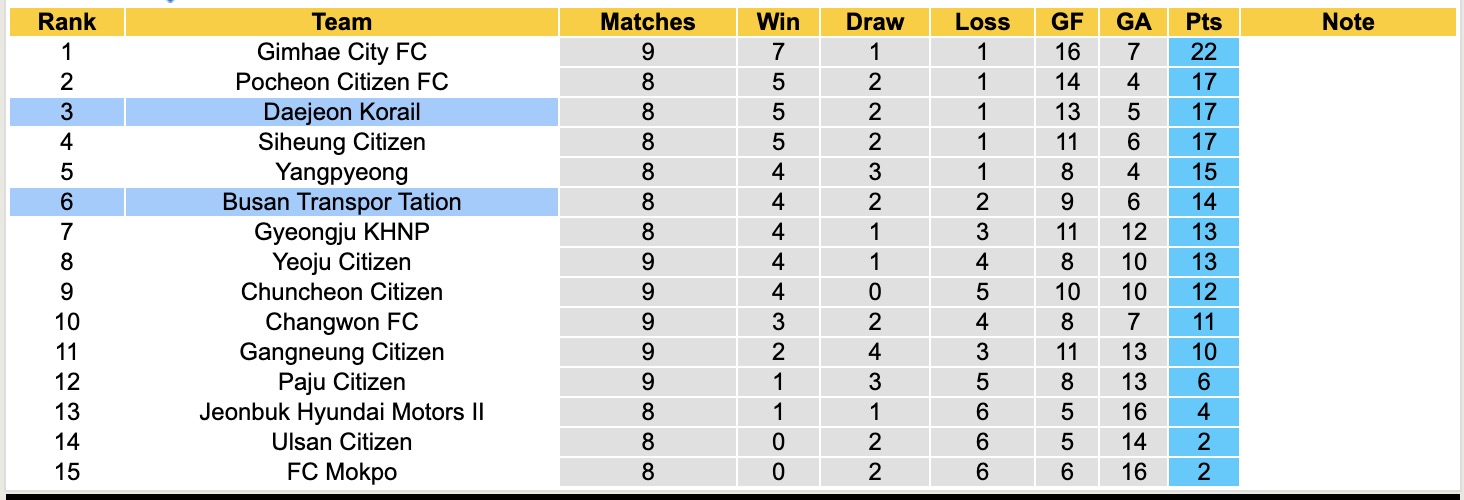Click the Chuncheon Citizen team name
Viewport: 1464px width, 500px height.
point(341,292)
